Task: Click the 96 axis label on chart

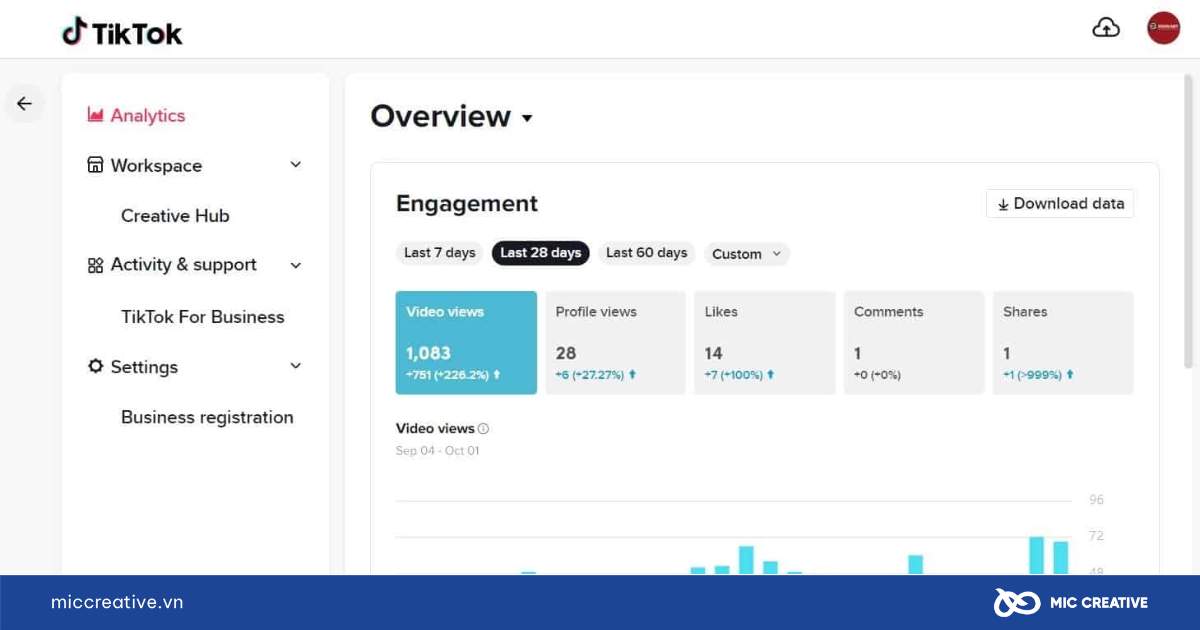Action: (1096, 500)
